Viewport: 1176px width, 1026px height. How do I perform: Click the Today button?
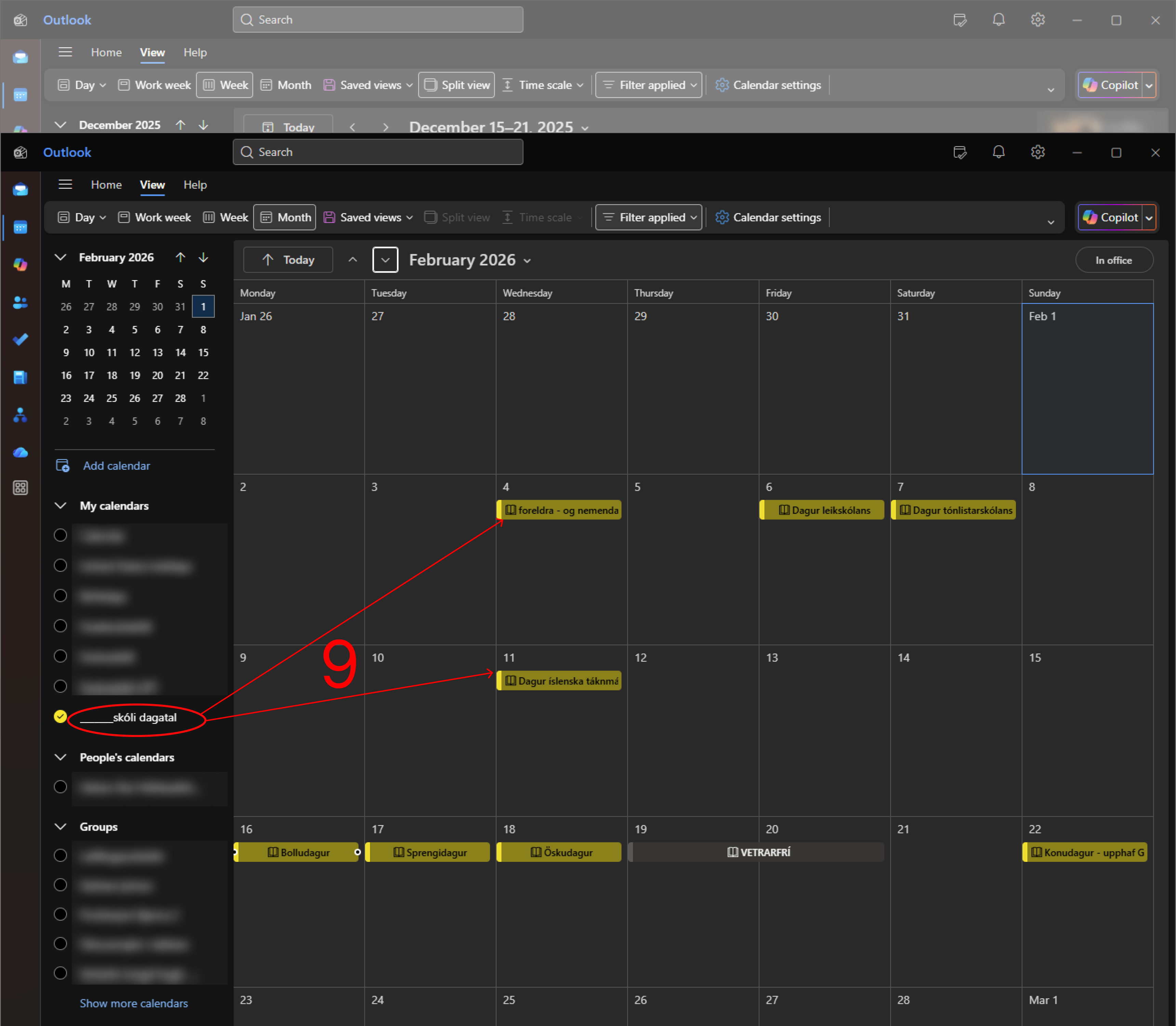click(289, 260)
